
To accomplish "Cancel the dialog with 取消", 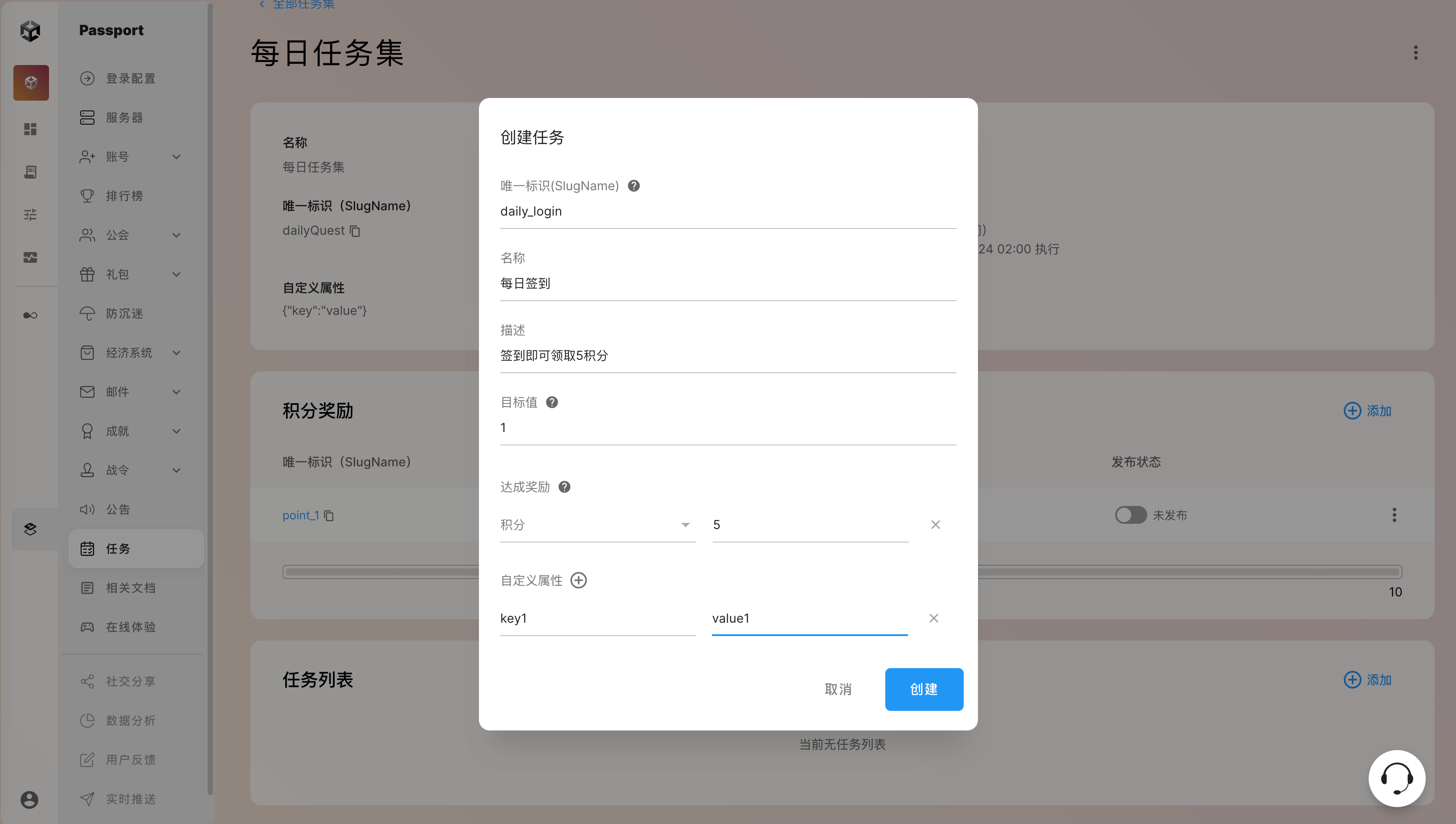I will coord(838,689).
